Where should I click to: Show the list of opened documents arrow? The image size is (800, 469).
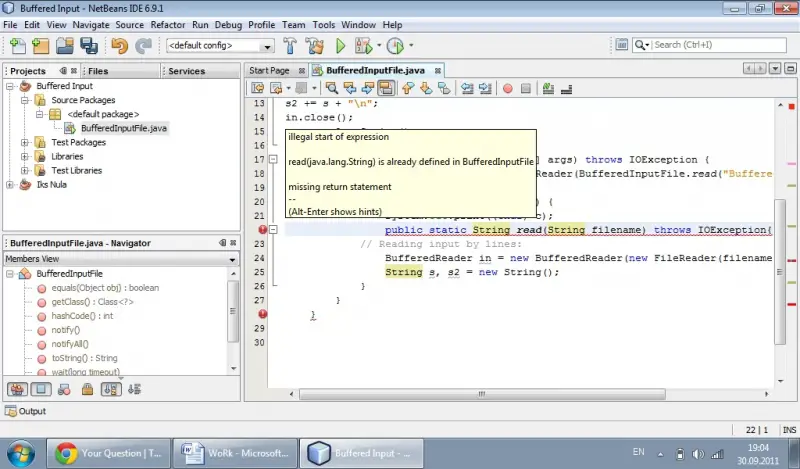775,68
